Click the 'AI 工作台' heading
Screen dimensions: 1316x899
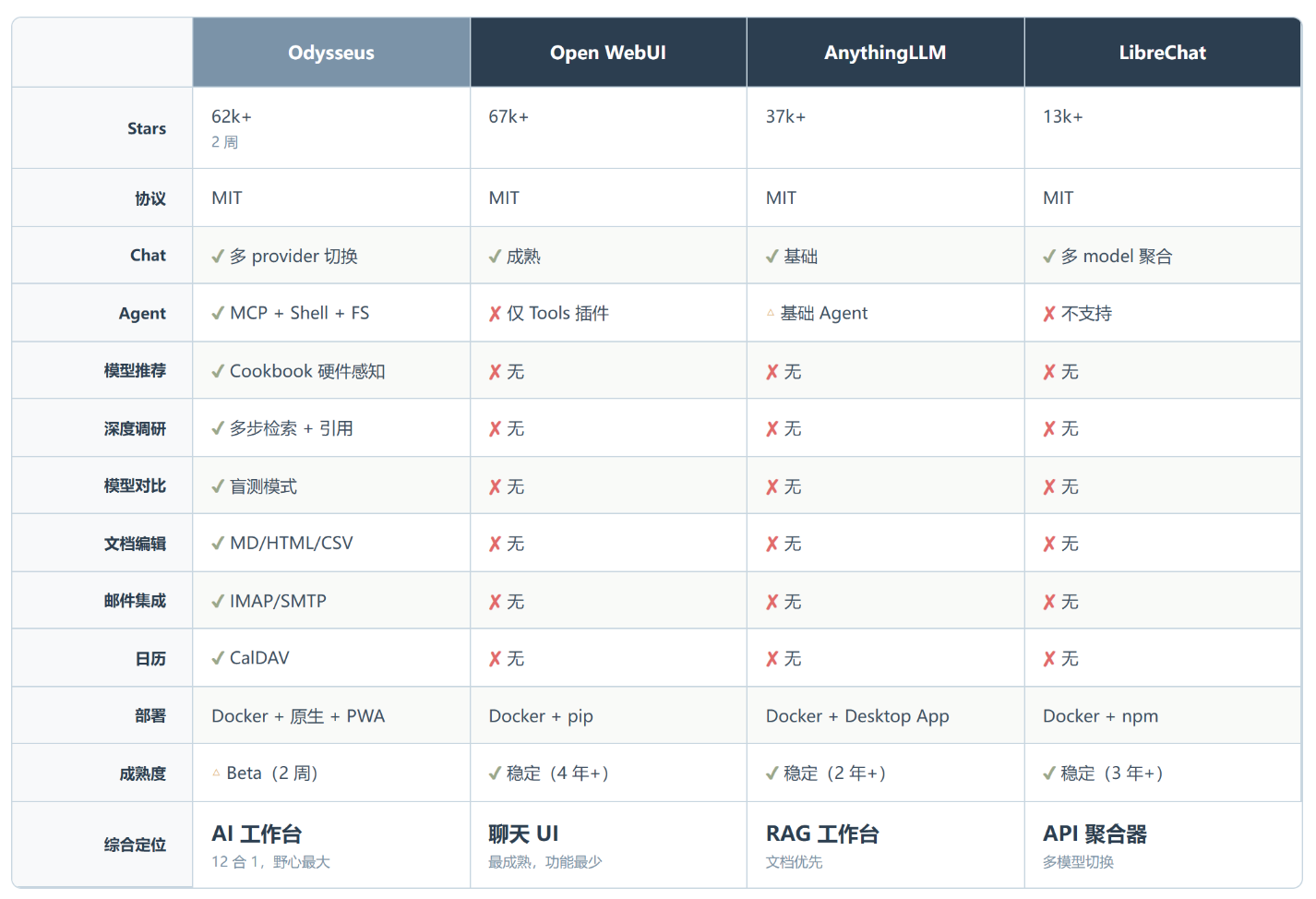pos(257,833)
